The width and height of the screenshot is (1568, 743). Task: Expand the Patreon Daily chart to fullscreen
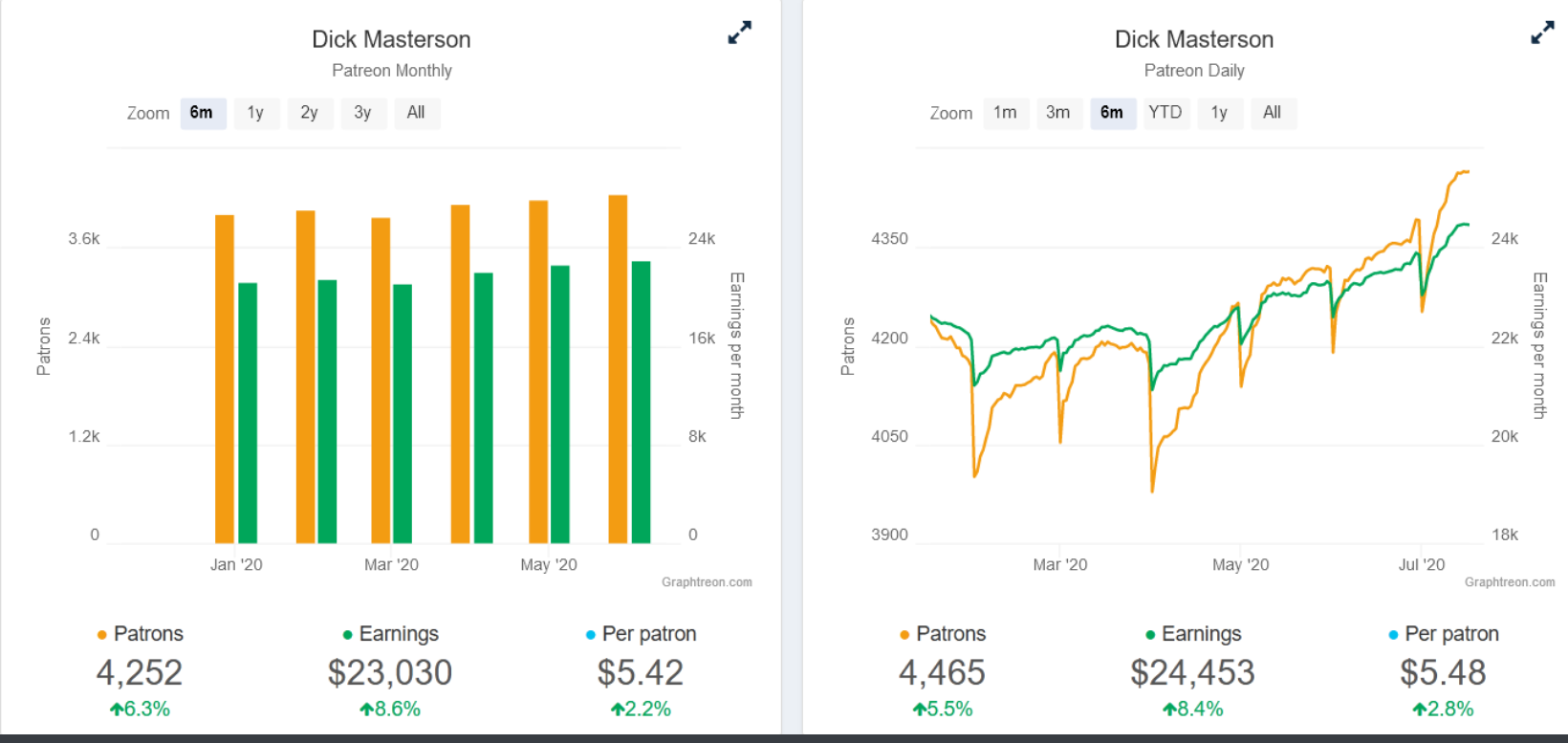click(1542, 33)
